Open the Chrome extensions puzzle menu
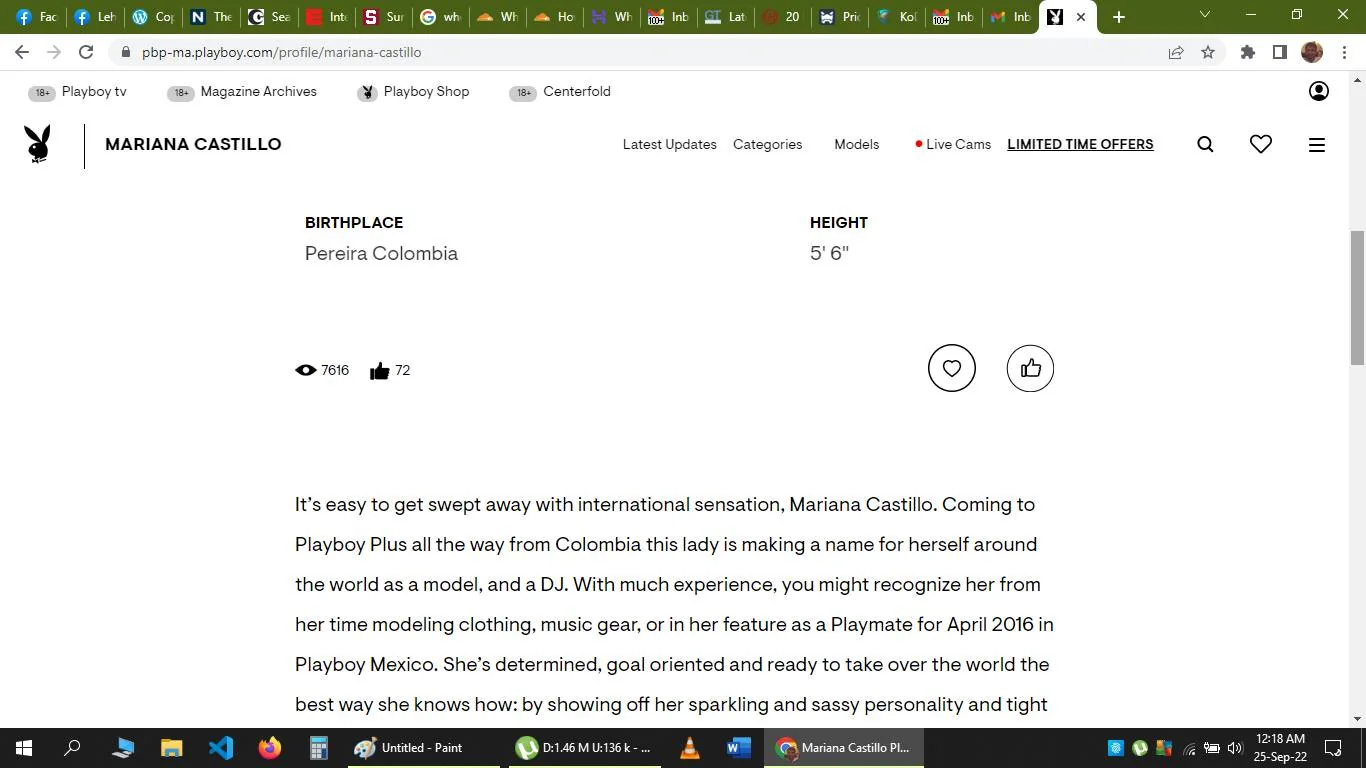Screen dimensions: 1366x768 1247,52
